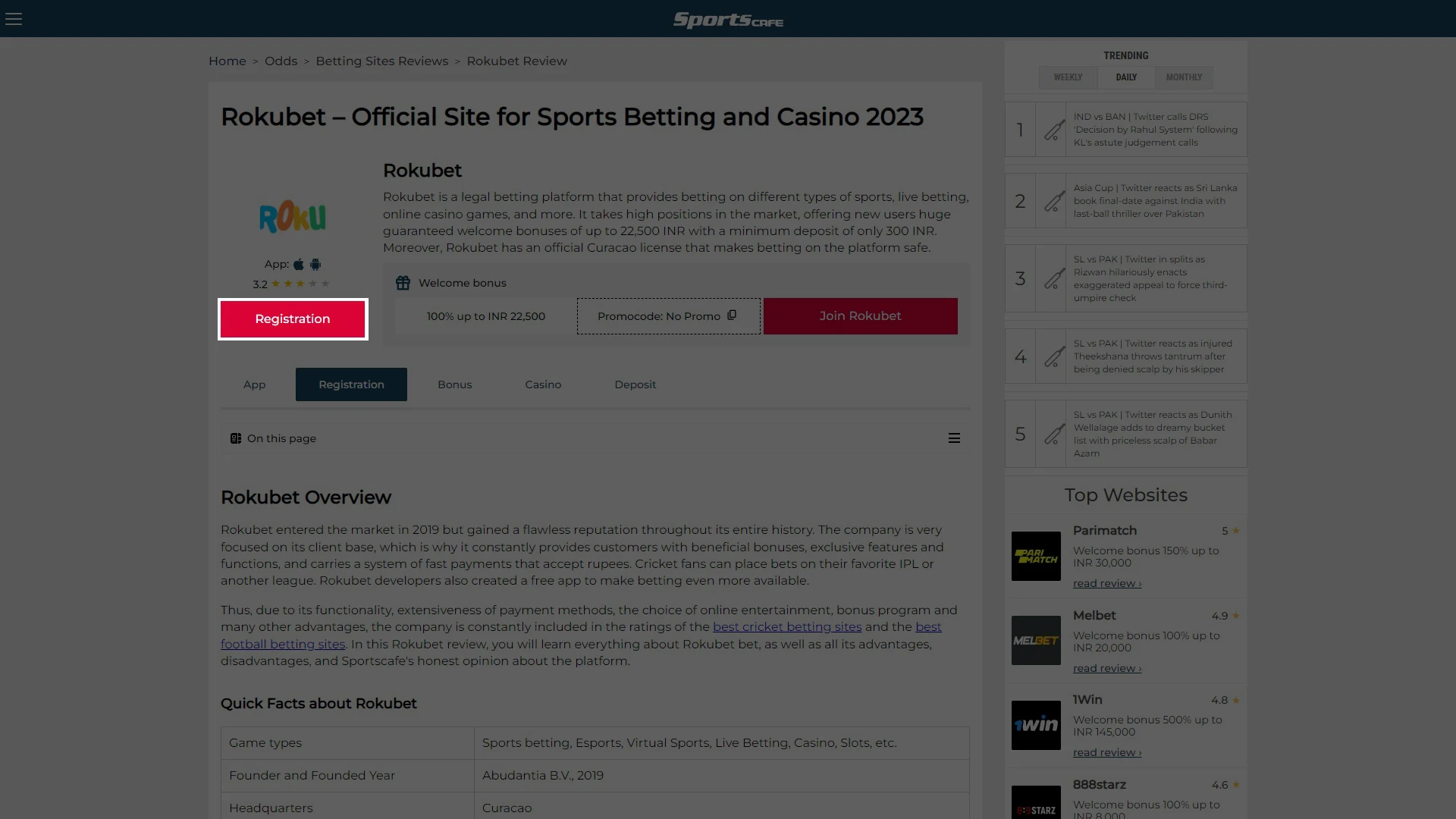
Task: Click 100% up to INR 22,500 text
Action: [x=486, y=316]
